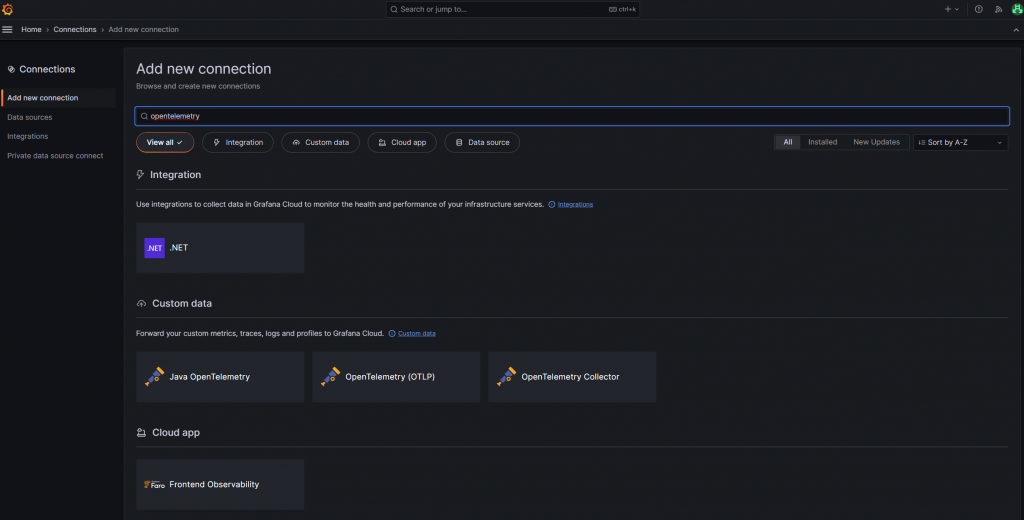The width and height of the screenshot is (1024, 520).
Task: Click the OpenTelemetry Collector telescope icon
Action: coord(506,377)
